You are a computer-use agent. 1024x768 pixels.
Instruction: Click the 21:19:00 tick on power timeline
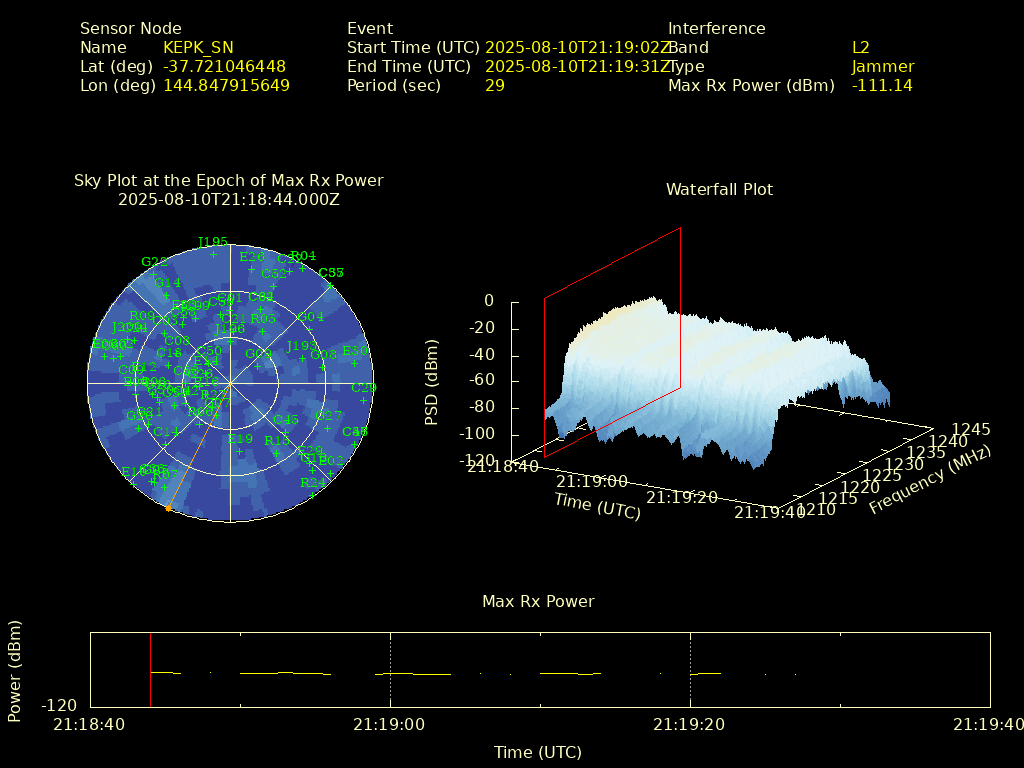[x=390, y=724]
